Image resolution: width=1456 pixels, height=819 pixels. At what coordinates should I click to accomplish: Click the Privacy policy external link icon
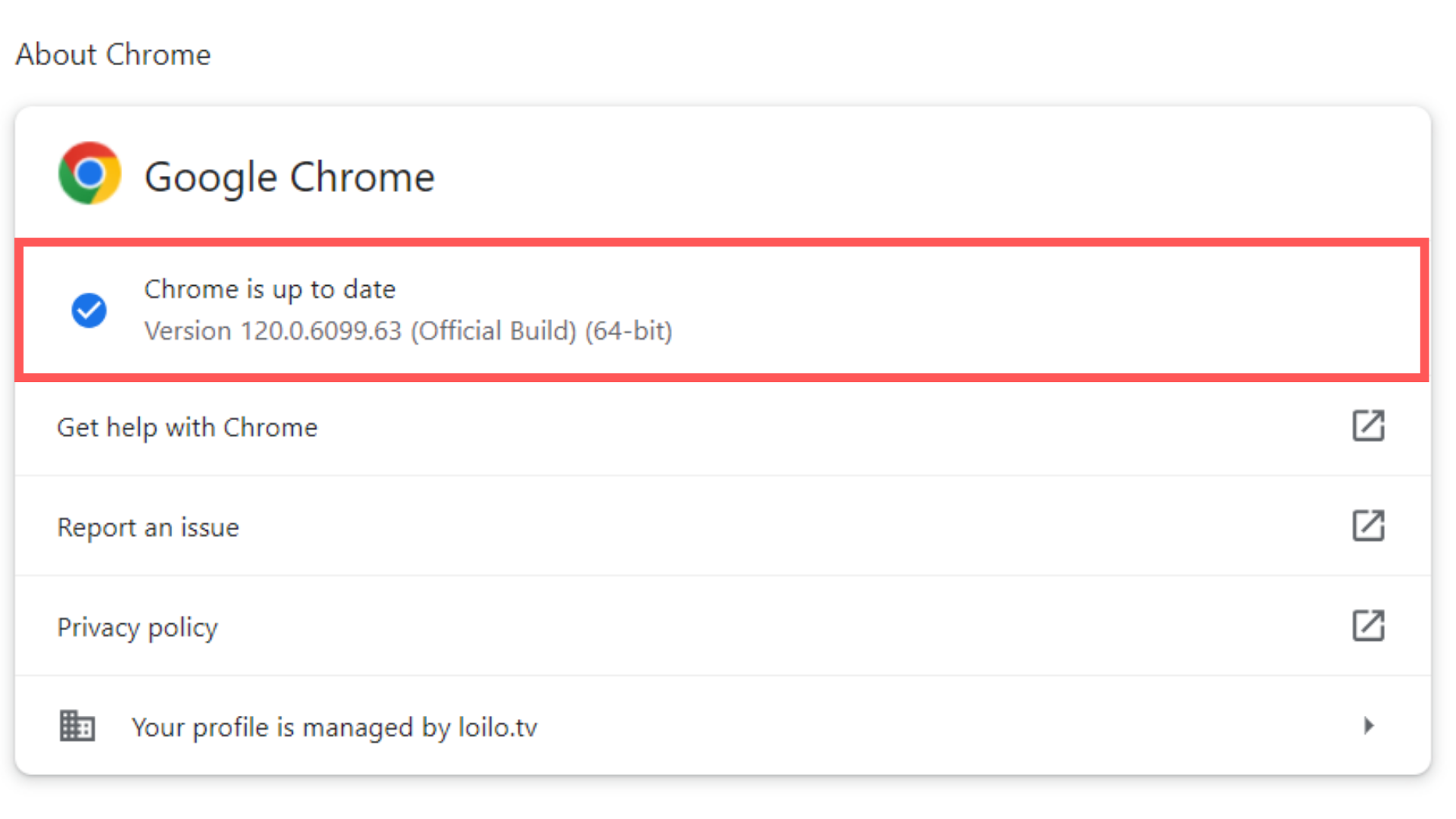click(1368, 626)
